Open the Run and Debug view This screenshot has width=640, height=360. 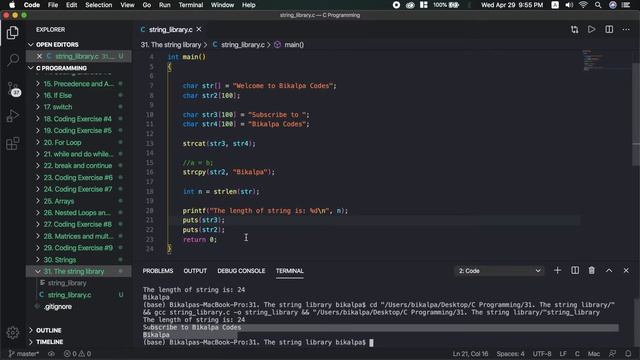point(13,116)
